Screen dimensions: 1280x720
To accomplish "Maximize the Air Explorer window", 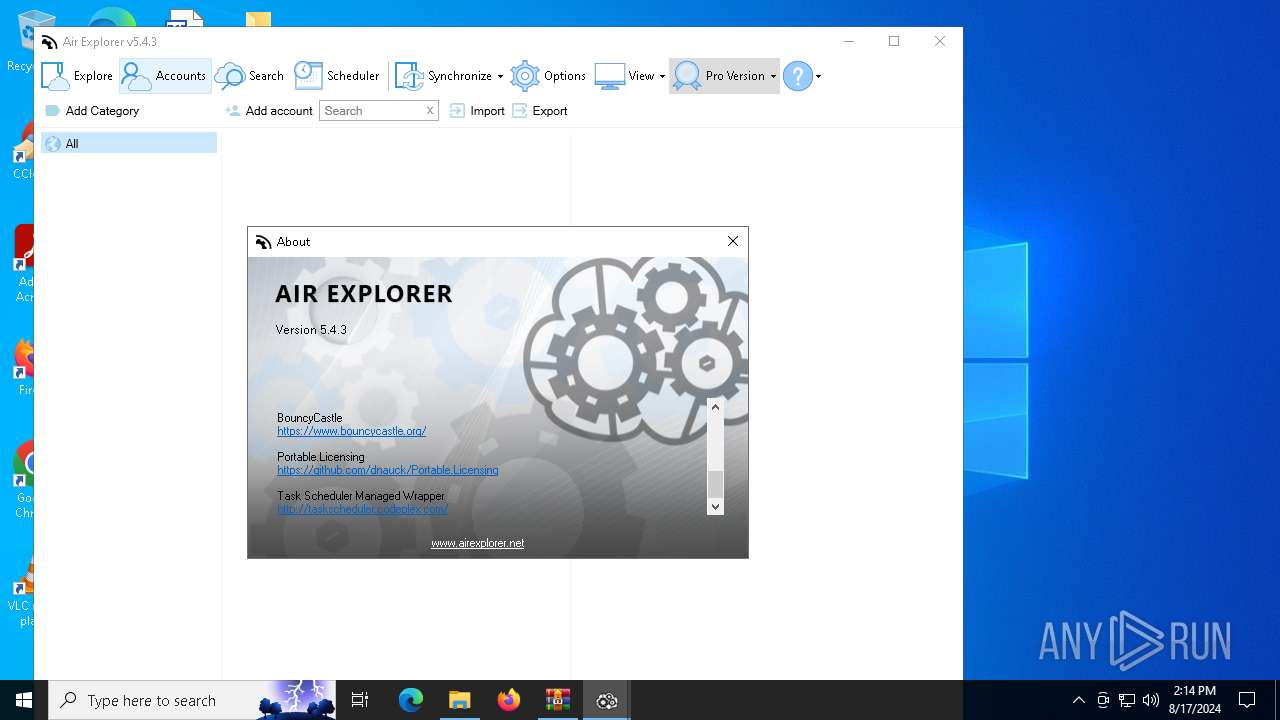I will pos(894,41).
